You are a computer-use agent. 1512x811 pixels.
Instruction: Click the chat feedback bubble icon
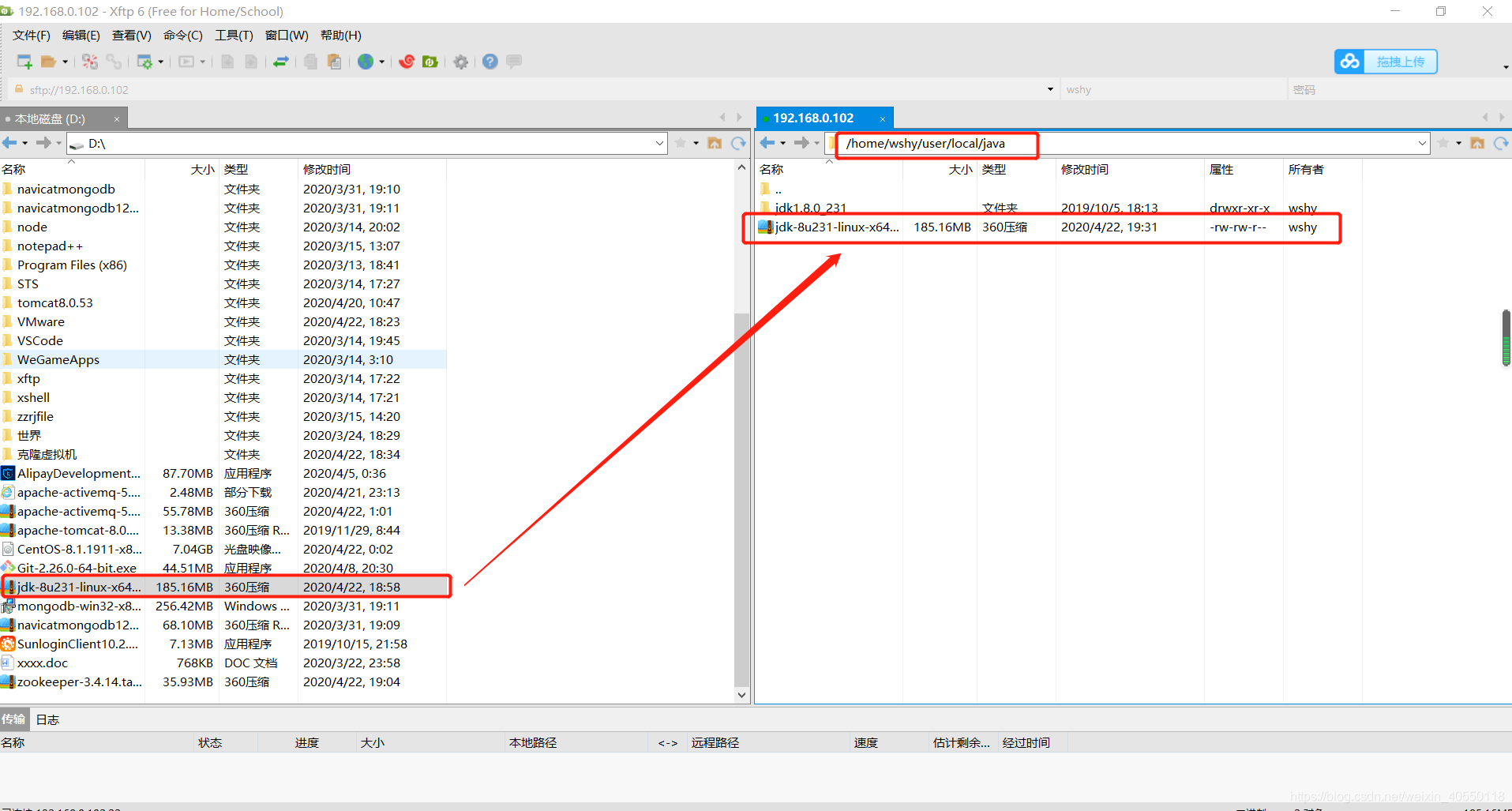[514, 62]
